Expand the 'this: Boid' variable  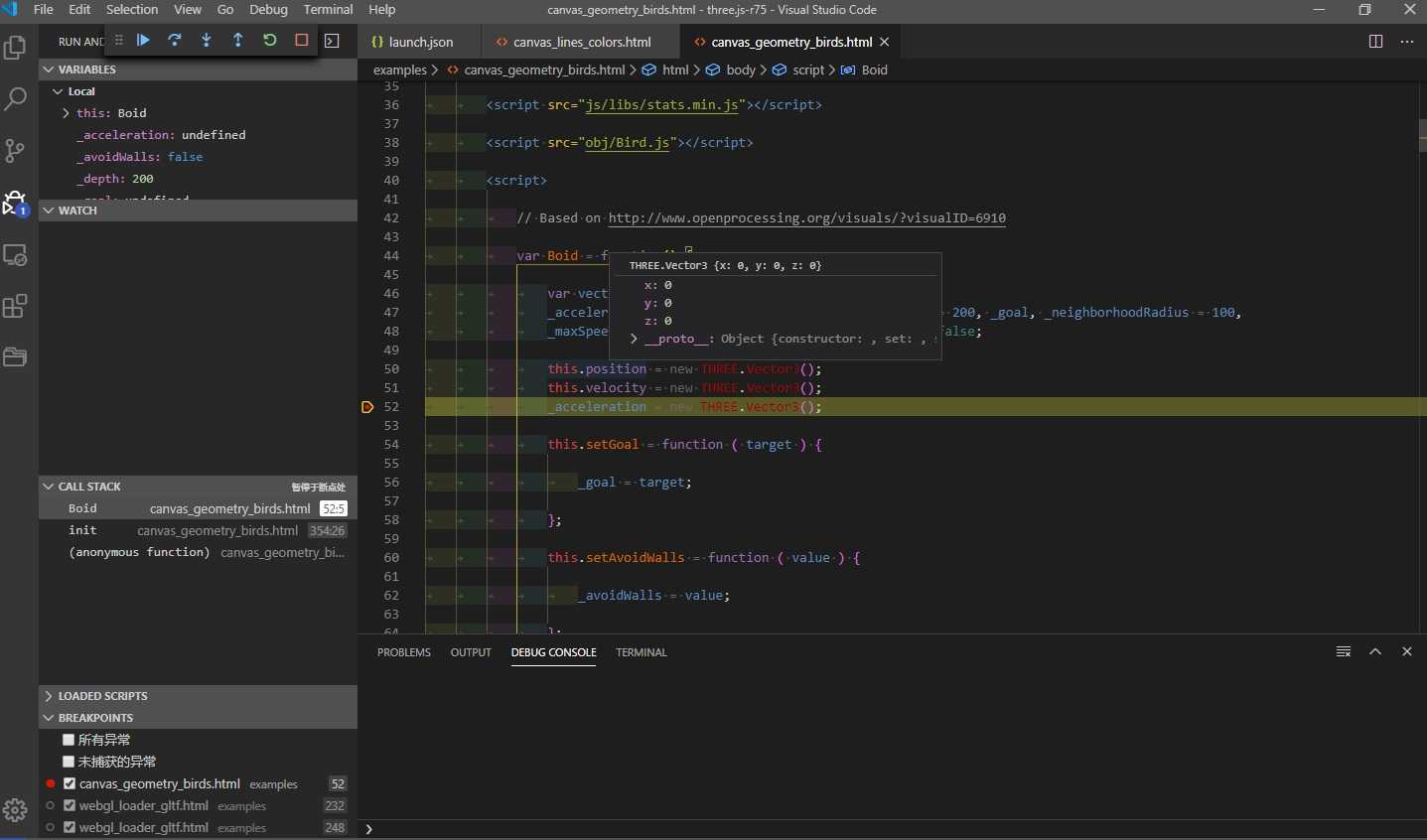(66, 113)
